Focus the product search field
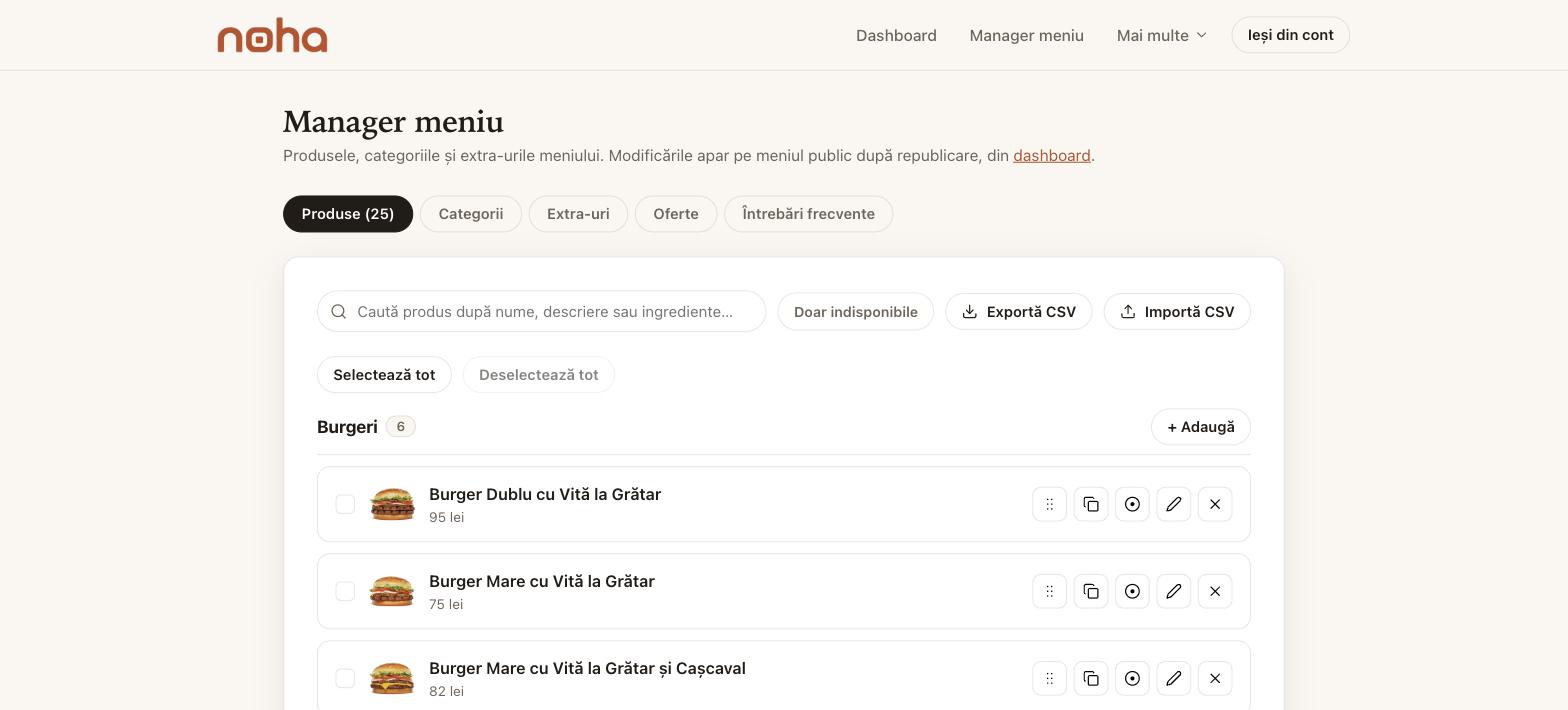The image size is (1568, 710). click(542, 312)
